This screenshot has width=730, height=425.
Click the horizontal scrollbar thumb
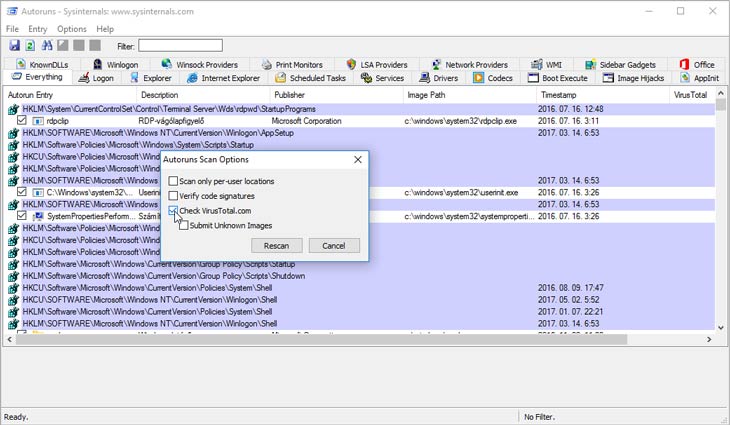[321, 339]
